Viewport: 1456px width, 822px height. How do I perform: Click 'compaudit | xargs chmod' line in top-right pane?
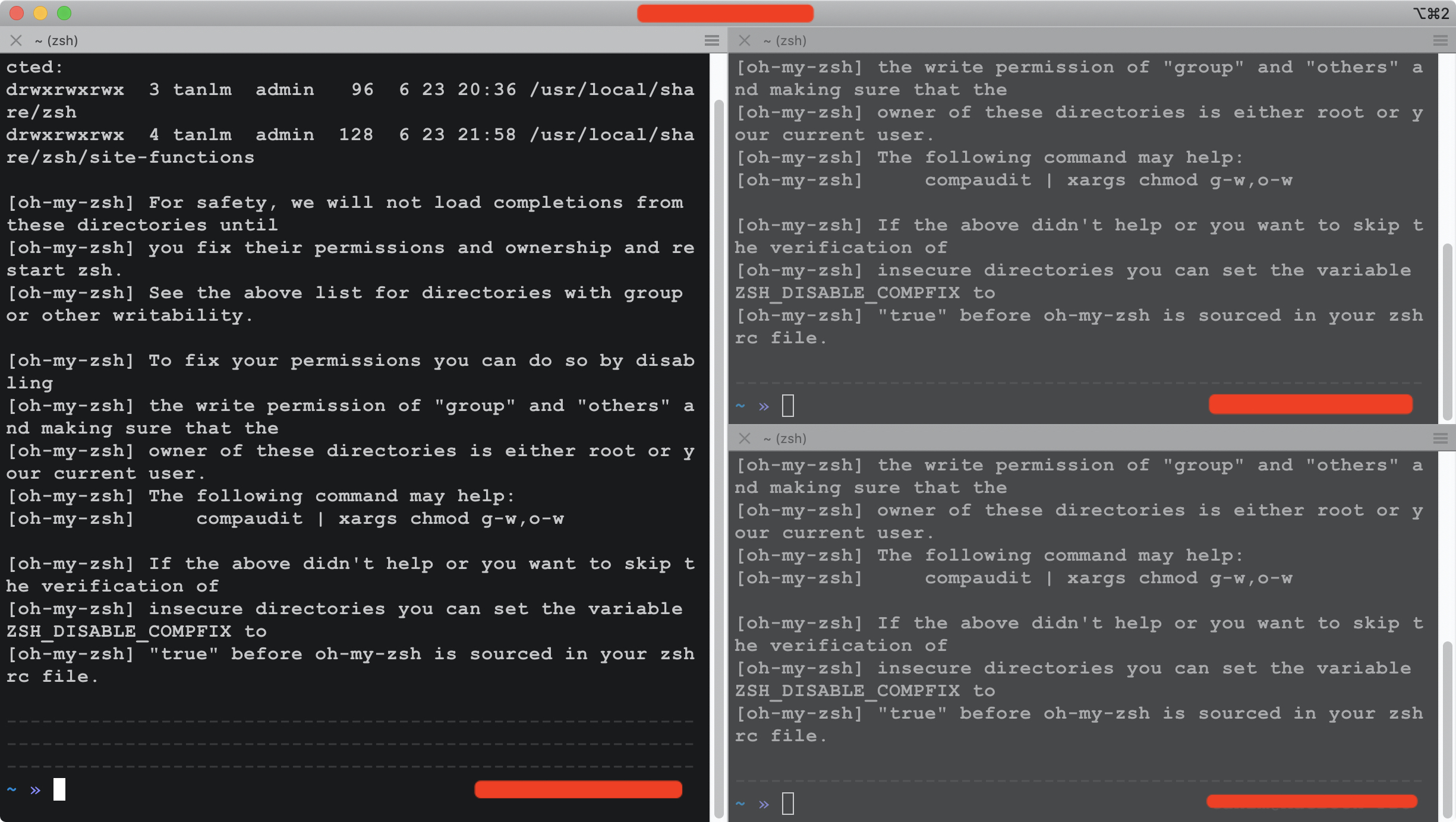pyautogui.click(x=1108, y=180)
